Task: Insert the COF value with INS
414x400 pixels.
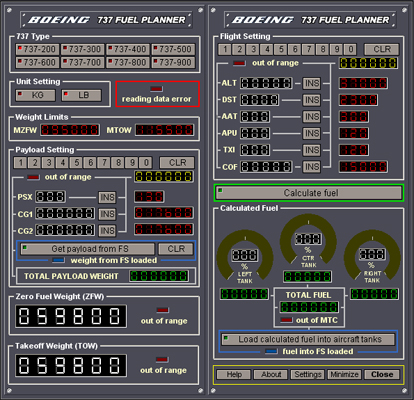Action: point(312,167)
